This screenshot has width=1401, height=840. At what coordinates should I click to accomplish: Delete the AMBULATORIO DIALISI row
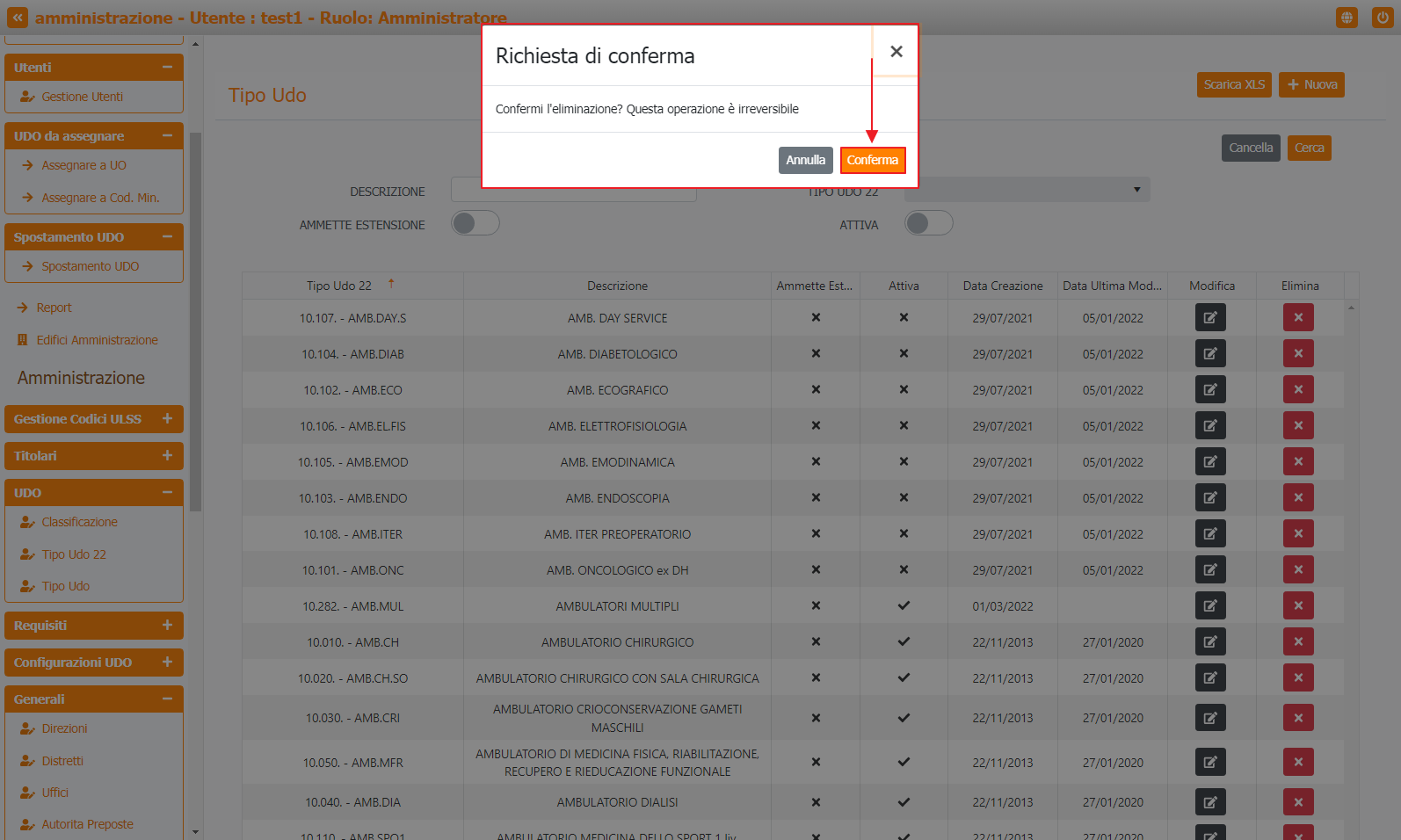coord(1298,801)
